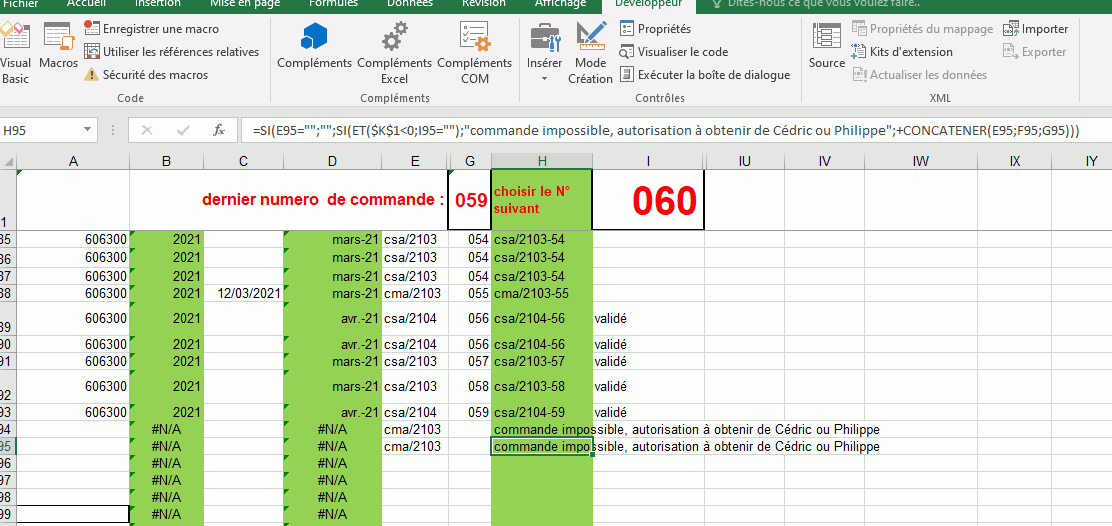Click Visualiser le code
Viewport: 1112px width, 526px height.
[x=674, y=52]
